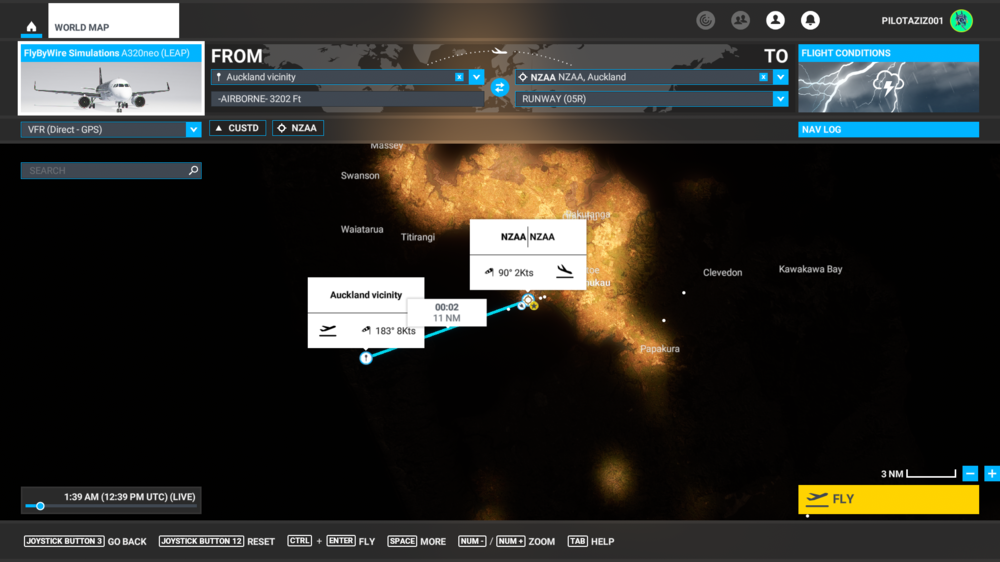The height and width of the screenshot is (562, 1000).
Task: Click the NZAA map popup title
Action: (527, 237)
